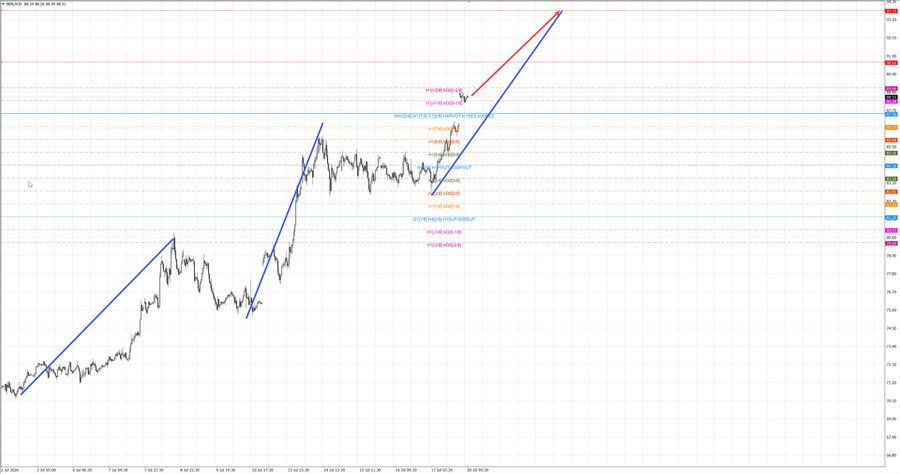Select the H1[+1/8] M30[+1/8] level label
Image resolution: width=900 pixels, height=474 pixels.
[444, 103]
